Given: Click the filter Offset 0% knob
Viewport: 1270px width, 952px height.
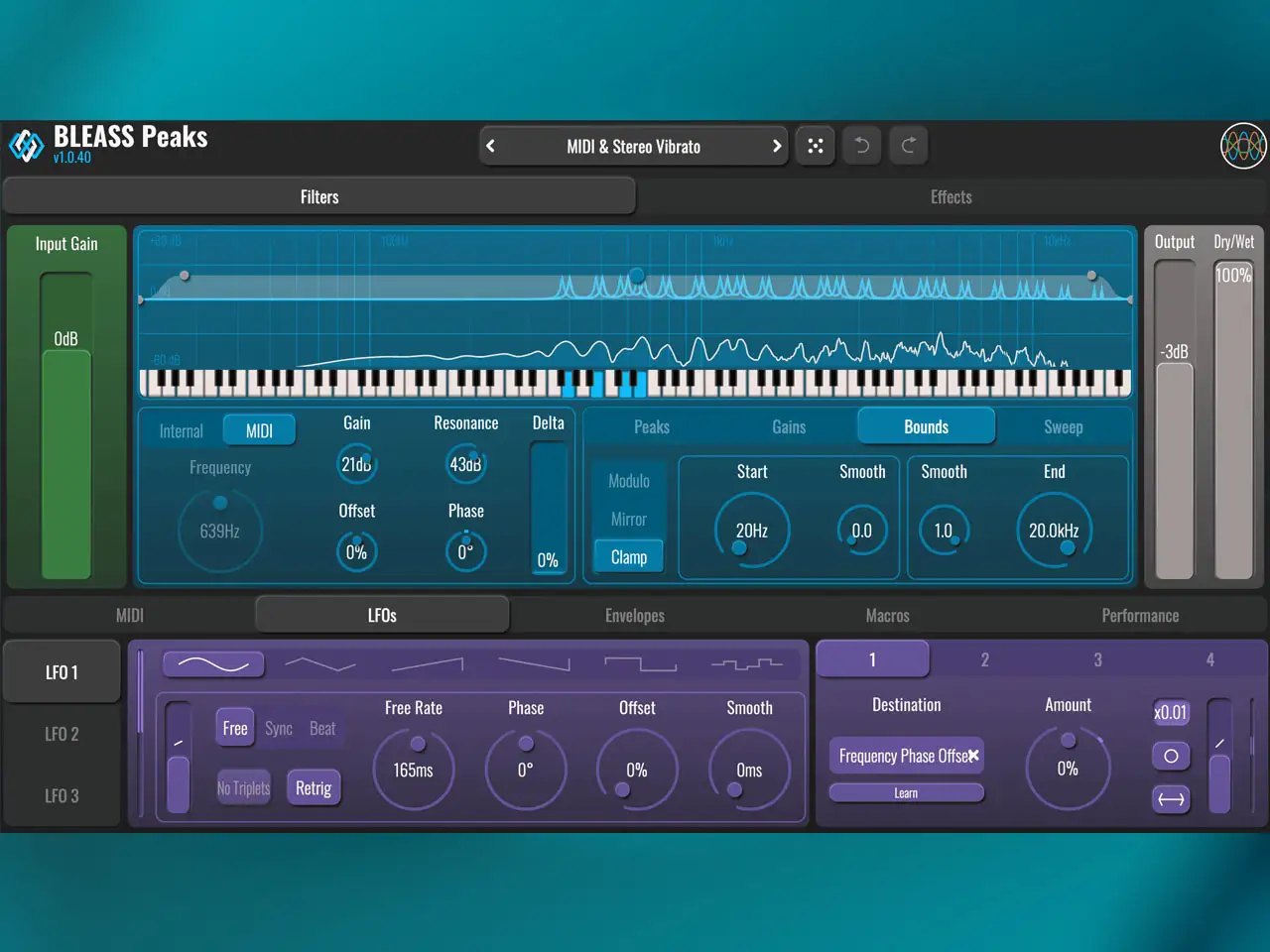Looking at the screenshot, I should pyautogui.click(x=356, y=552).
